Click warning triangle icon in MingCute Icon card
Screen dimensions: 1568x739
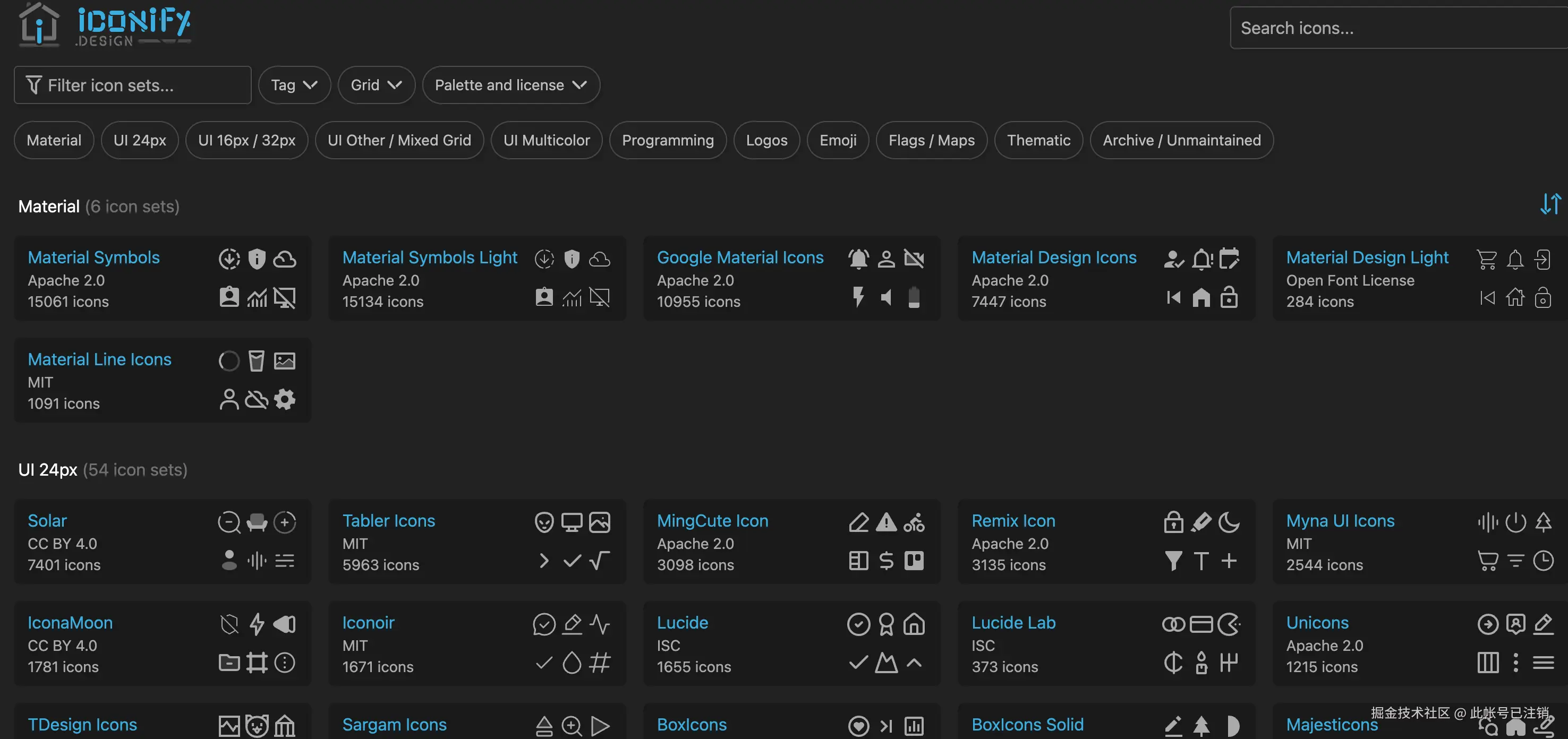tap(887, 522)
